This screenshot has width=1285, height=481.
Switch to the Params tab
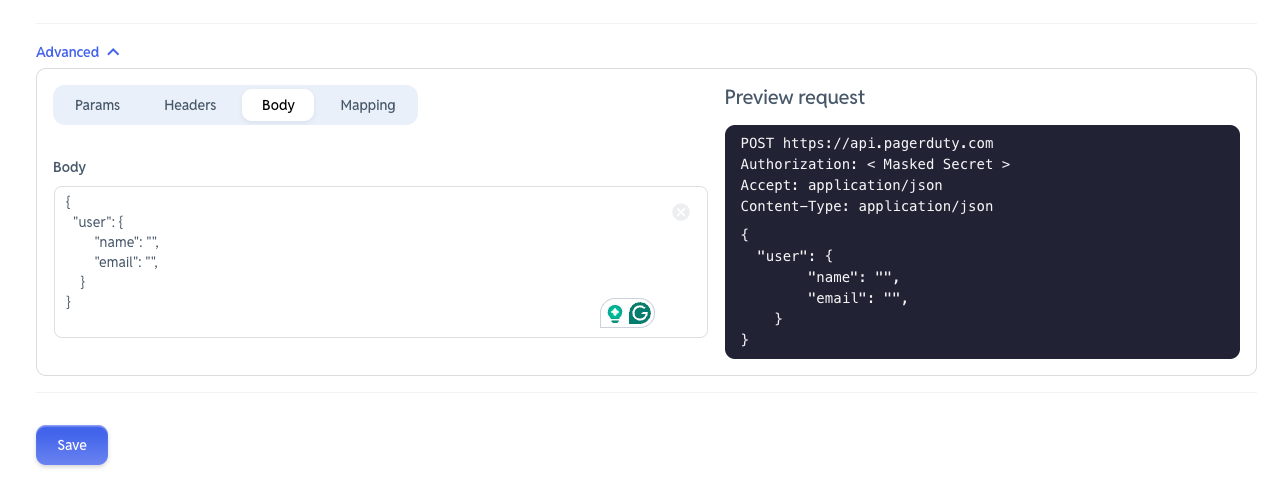pyautogui.click(x=97, y=105)
